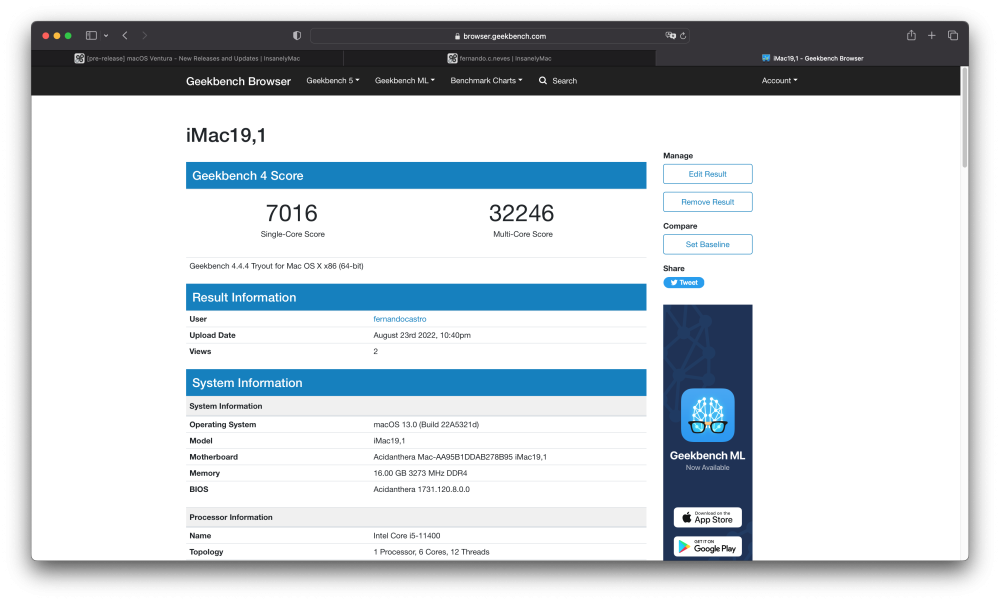
Task: Select the iMac19,1 Geekbench Browser tab
Action: [812, 58]
